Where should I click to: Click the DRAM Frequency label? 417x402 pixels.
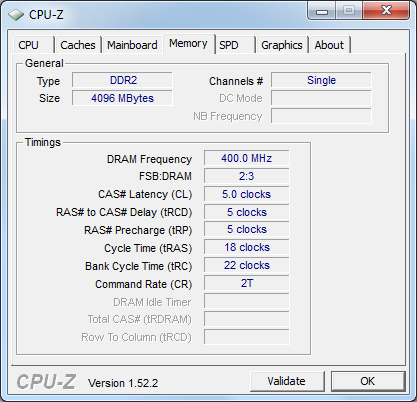(149, 159)
